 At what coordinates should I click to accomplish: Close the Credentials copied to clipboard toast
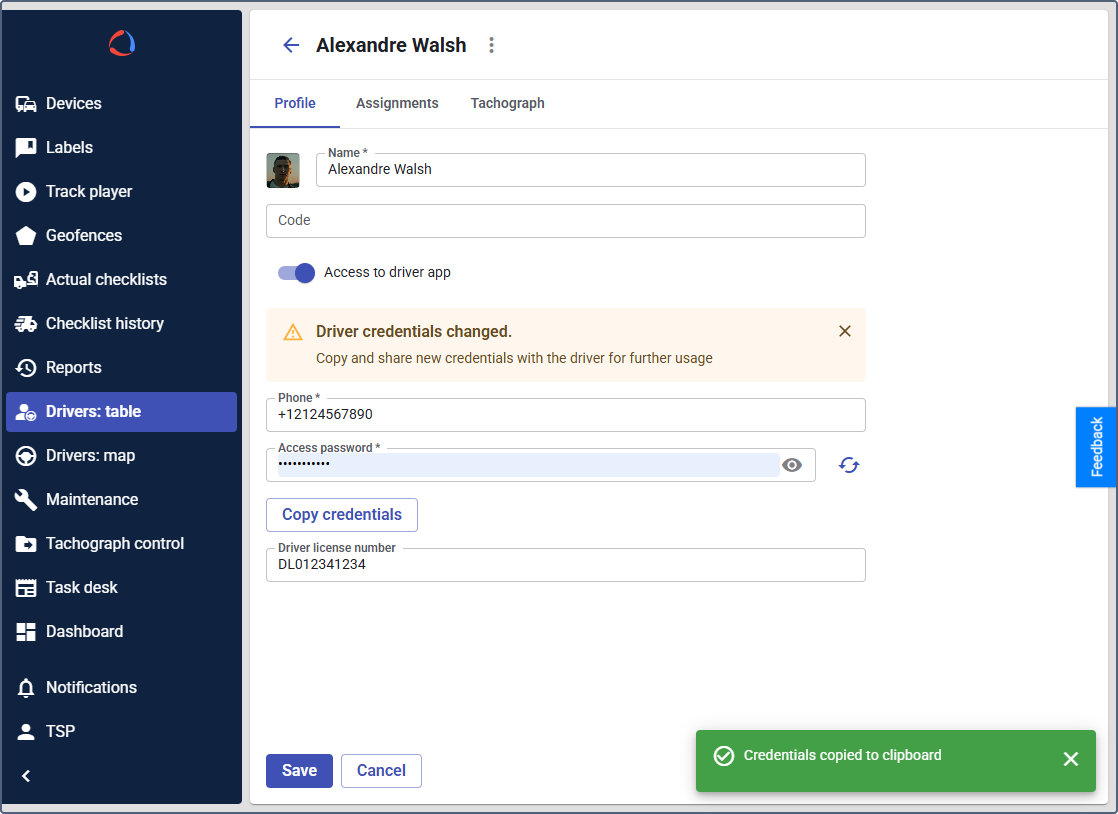(1071, 759)
